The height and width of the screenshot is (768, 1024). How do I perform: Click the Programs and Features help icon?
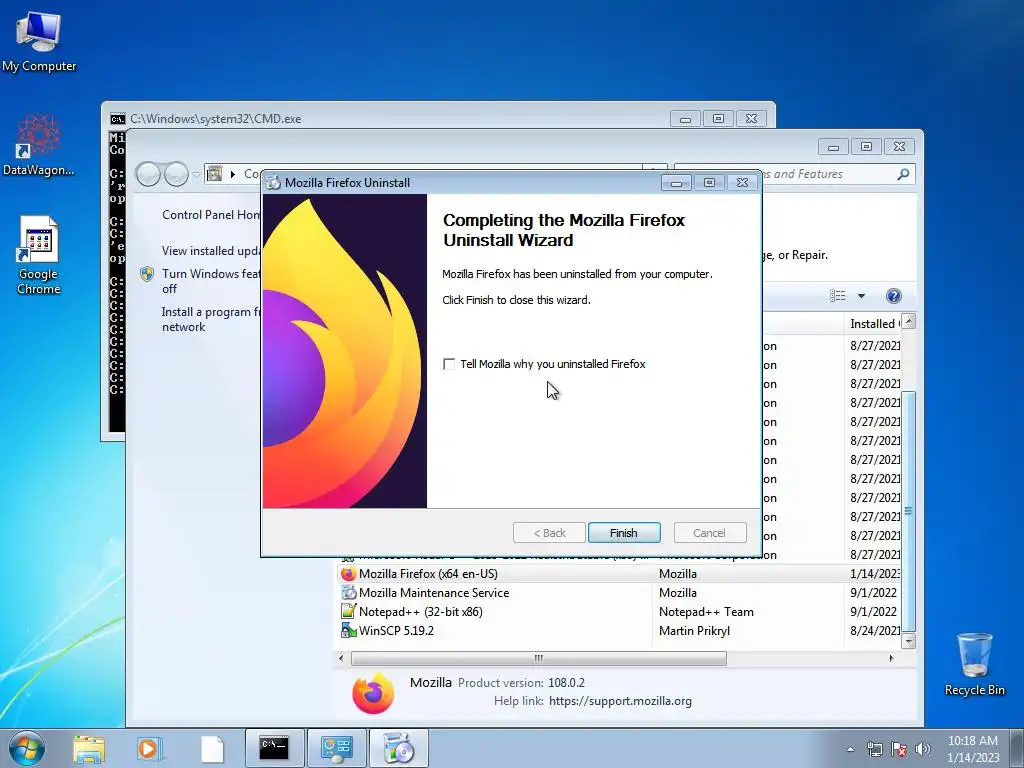pos(893,296)
